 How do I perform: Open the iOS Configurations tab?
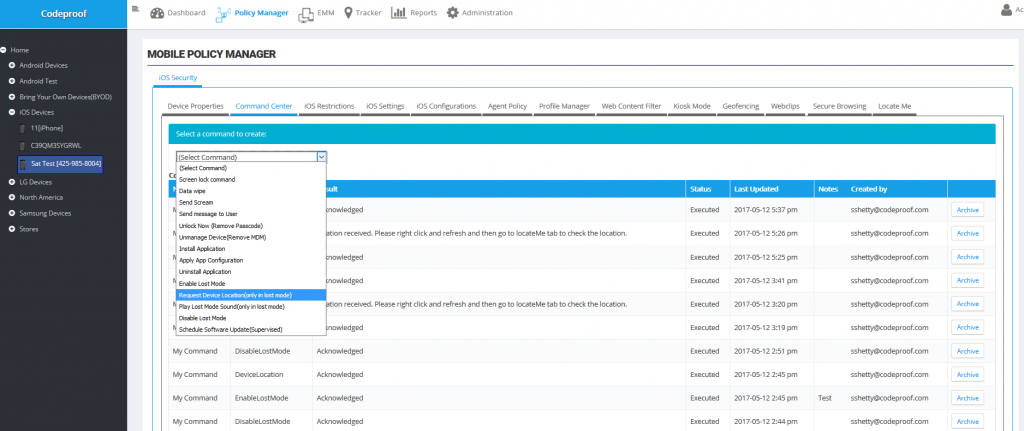tap(446, 106)
